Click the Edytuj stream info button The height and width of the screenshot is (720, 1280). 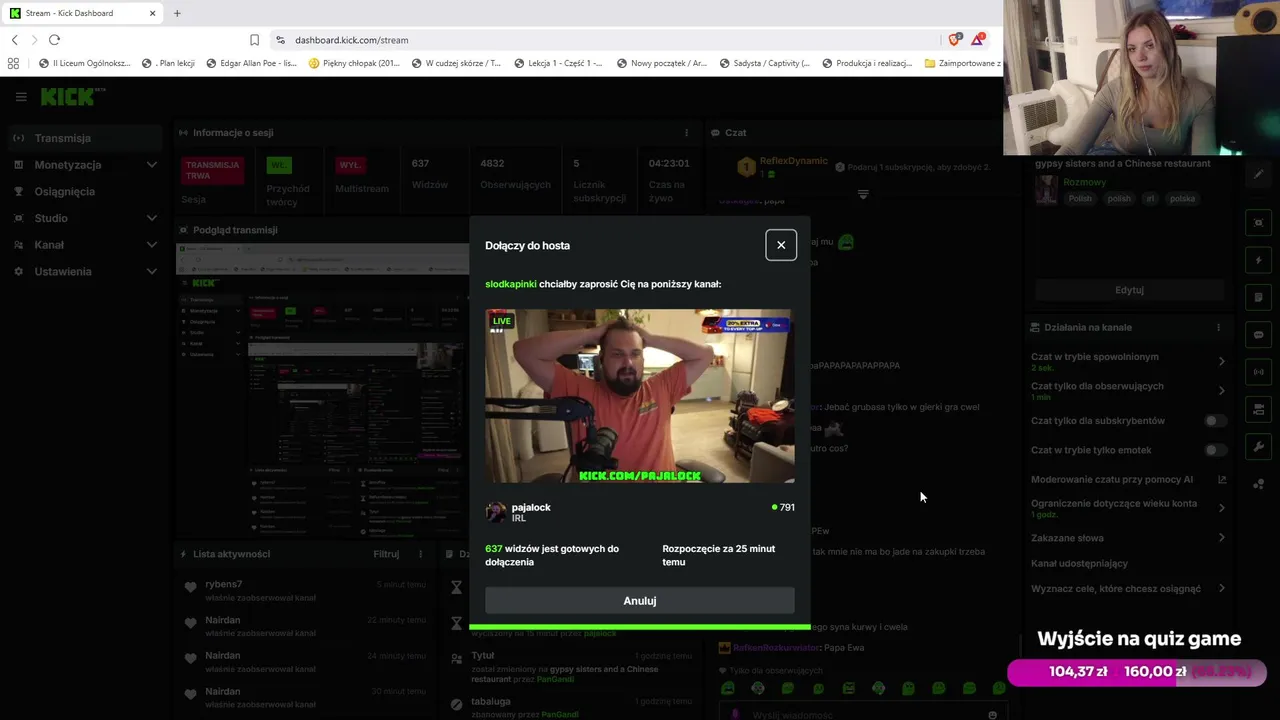coord(1129,290)
